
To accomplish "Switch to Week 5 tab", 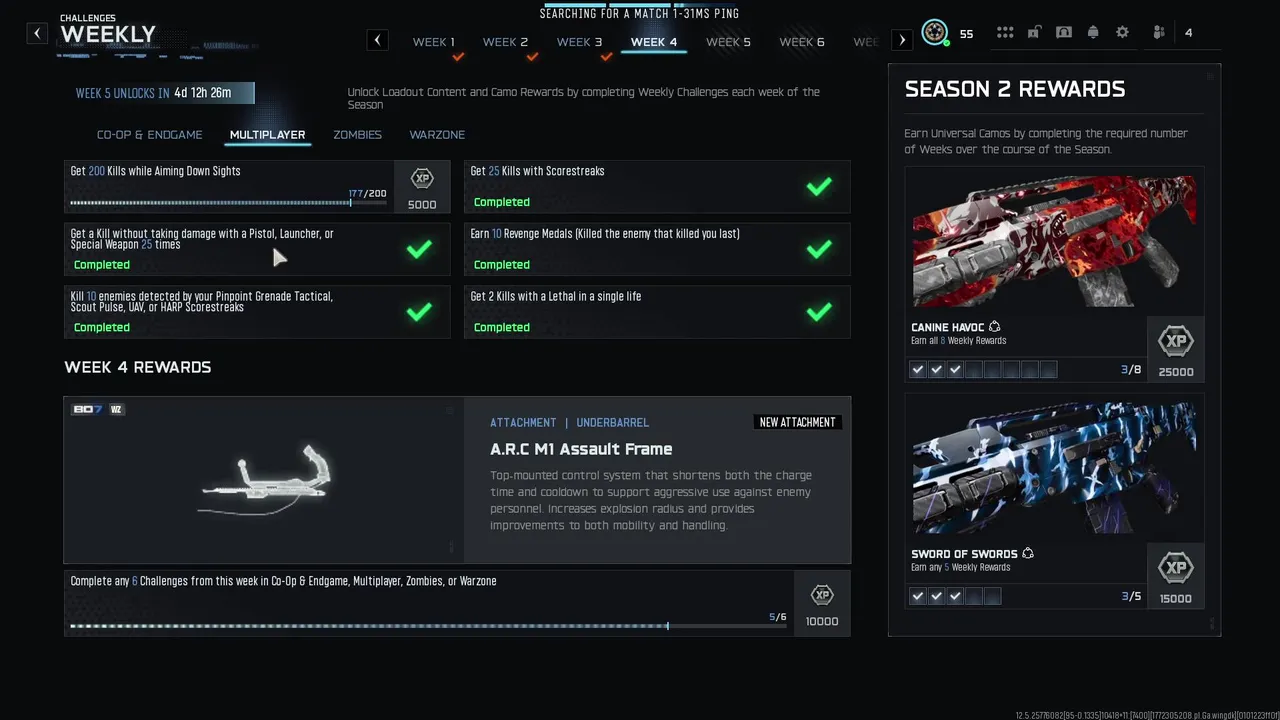I will [x=728, y=42].
